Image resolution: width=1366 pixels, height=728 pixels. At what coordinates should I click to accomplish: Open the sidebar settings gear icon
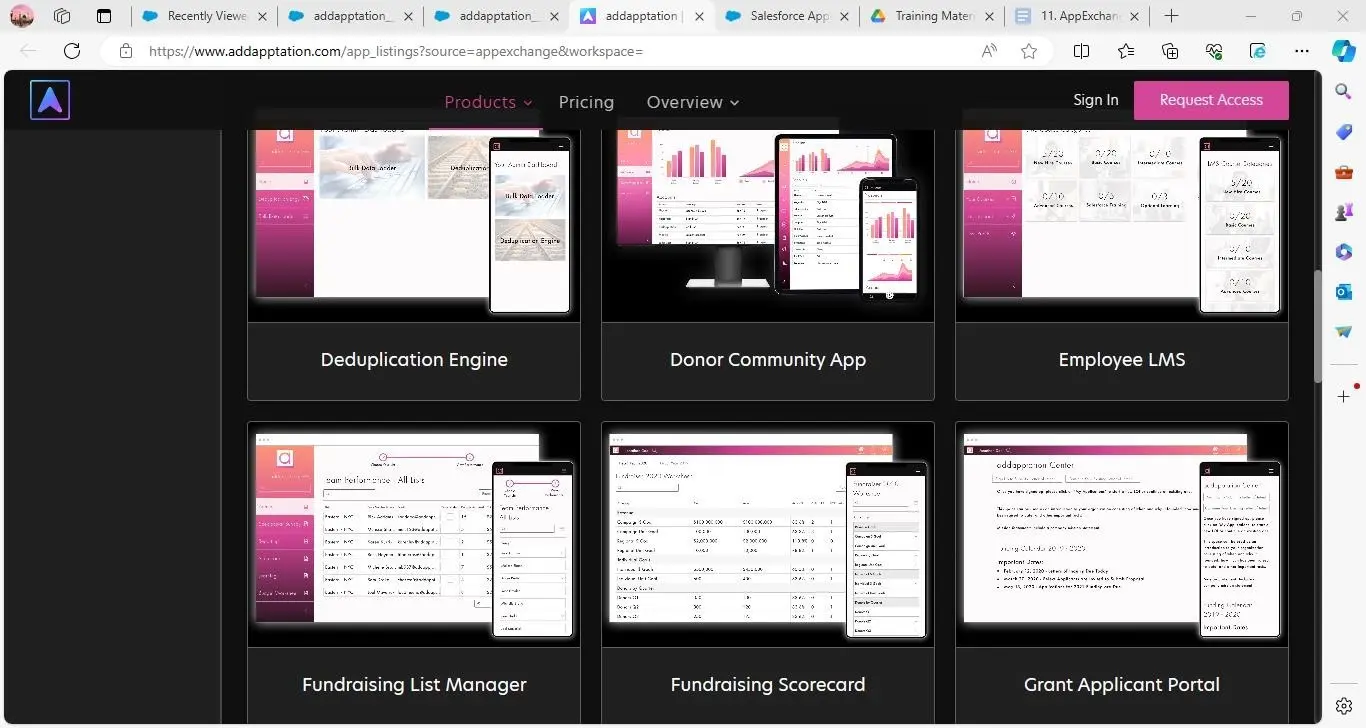[x=1344, y=706]
